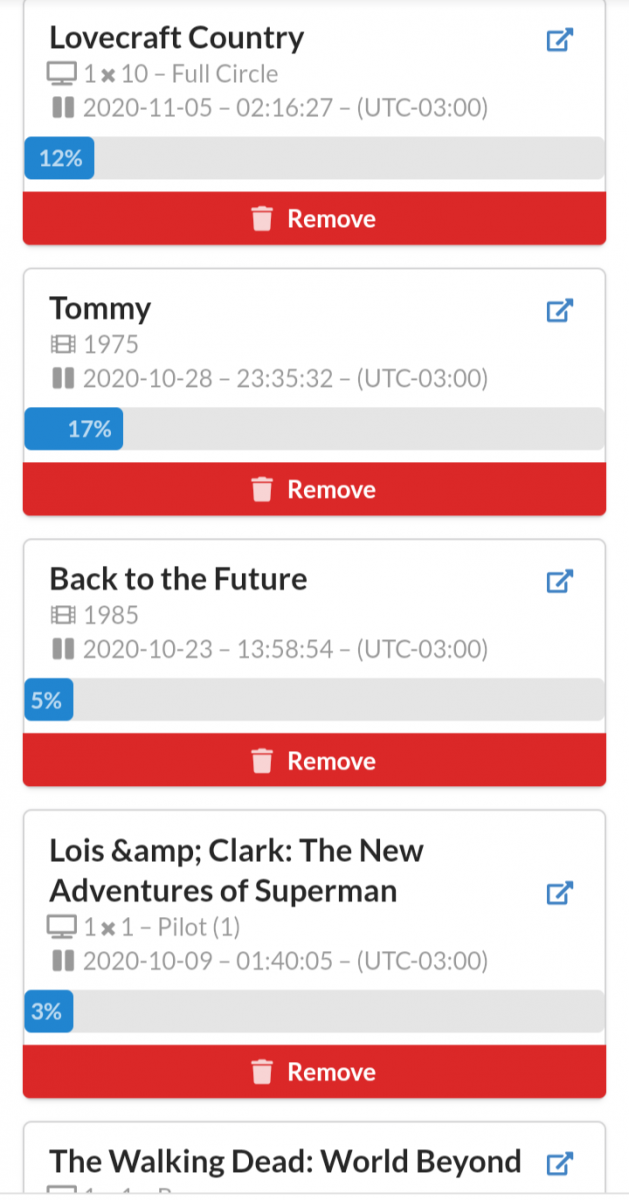Click trash icon in Tommy Remove button
The image size is (629, 1200).
[x=262, y=489]
